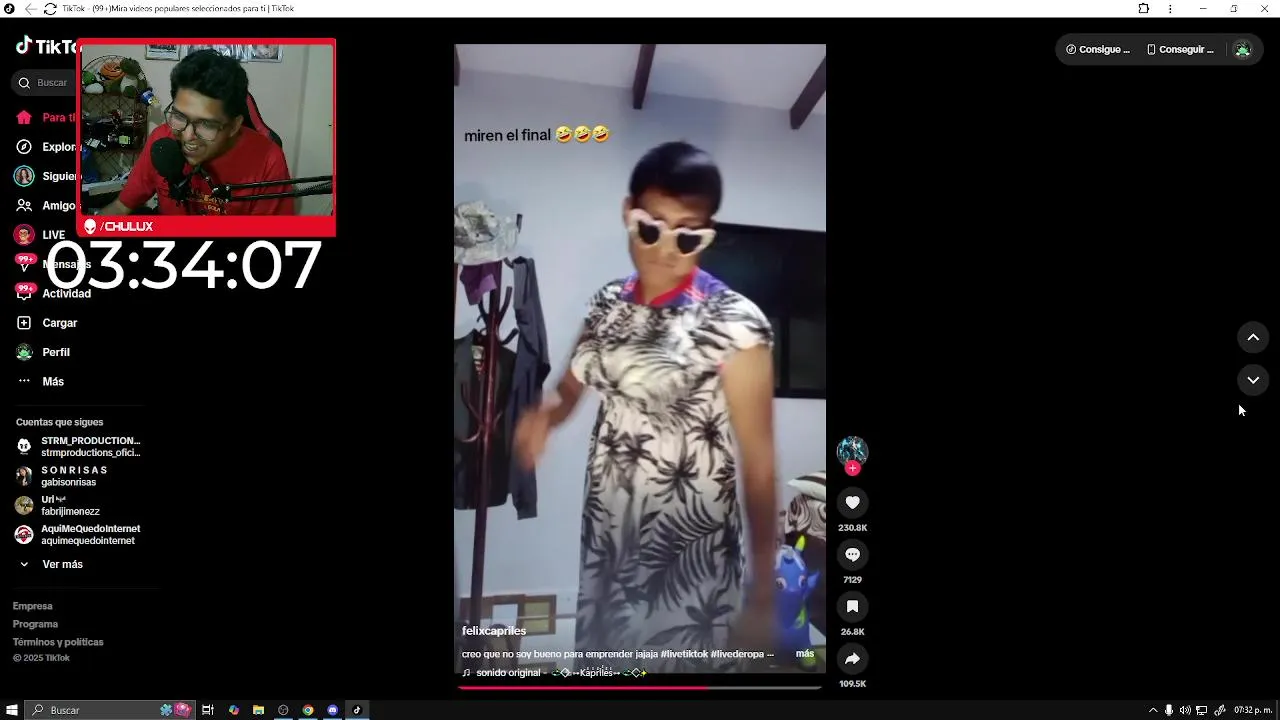Share the video using the arrow icon

click(852, 659)
